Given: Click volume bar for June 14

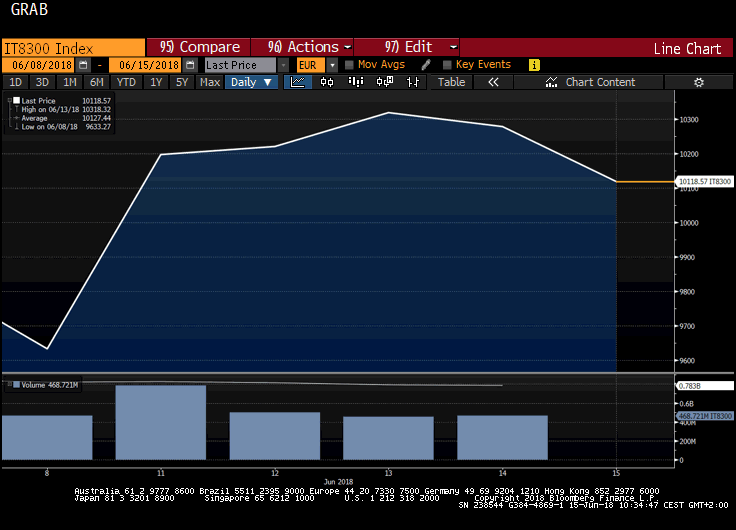Looking at the screenshot, I should tap(502, 438).
